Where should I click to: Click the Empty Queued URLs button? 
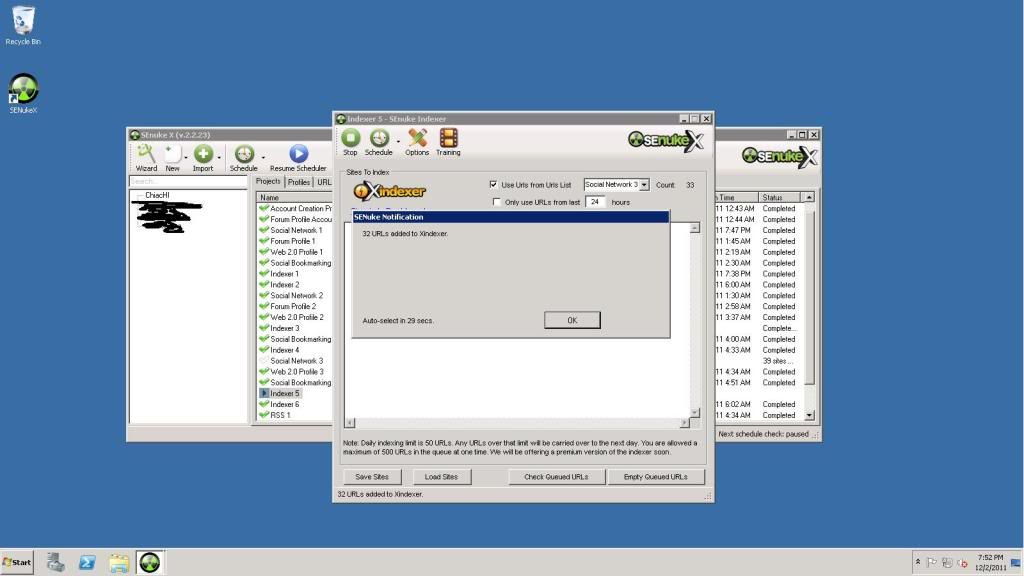click(x=656, y=477)
